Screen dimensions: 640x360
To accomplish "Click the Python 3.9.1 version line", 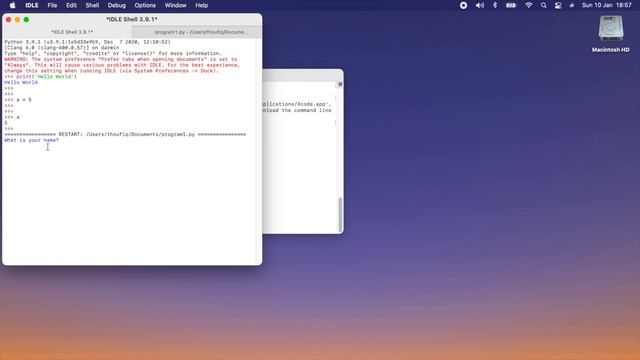I will pos(87,42).
